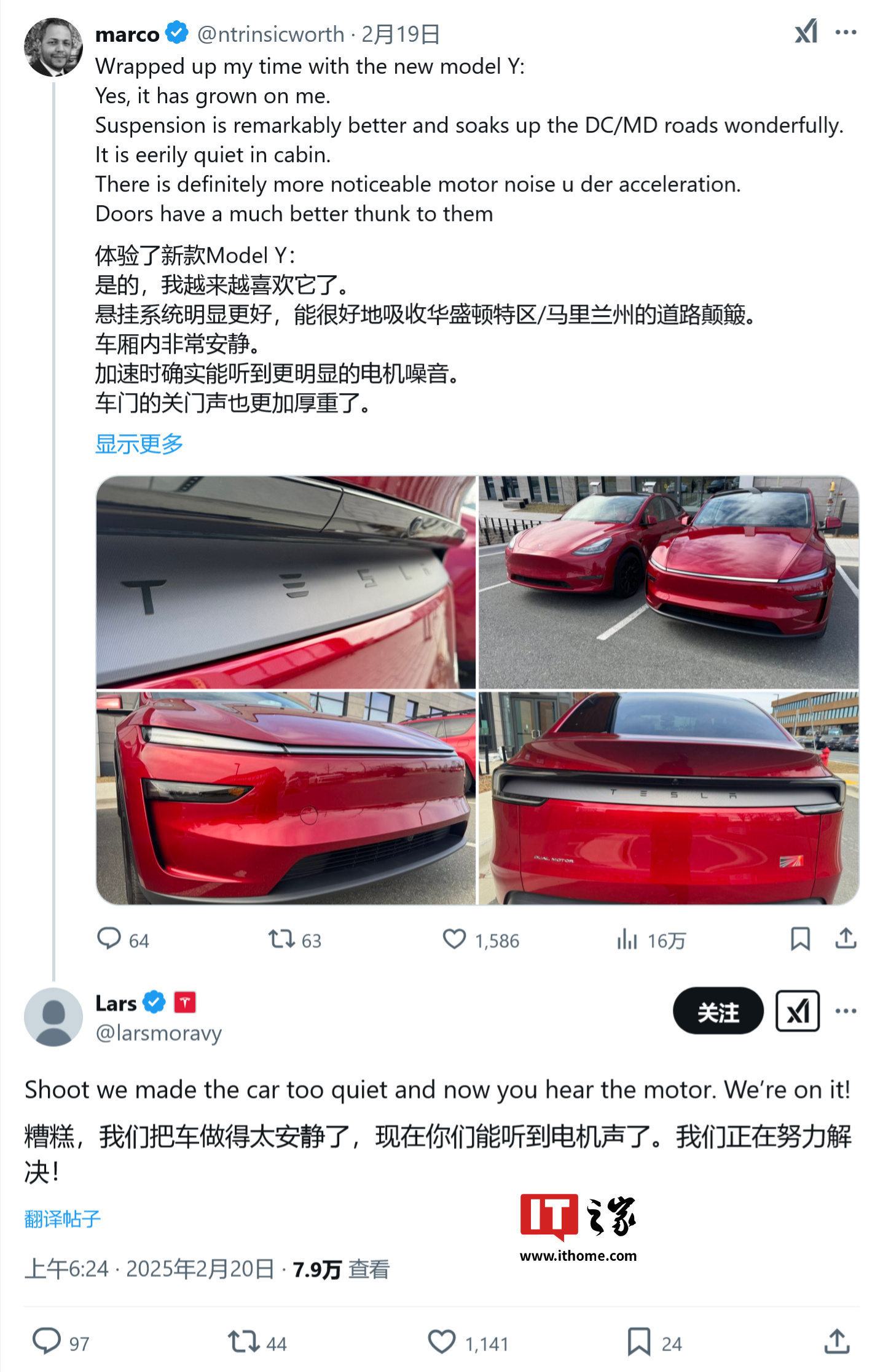Repost Lars's reply showing 44 reposts
This screenshot has width=883, height=1372.
[x=257, y=1342]
